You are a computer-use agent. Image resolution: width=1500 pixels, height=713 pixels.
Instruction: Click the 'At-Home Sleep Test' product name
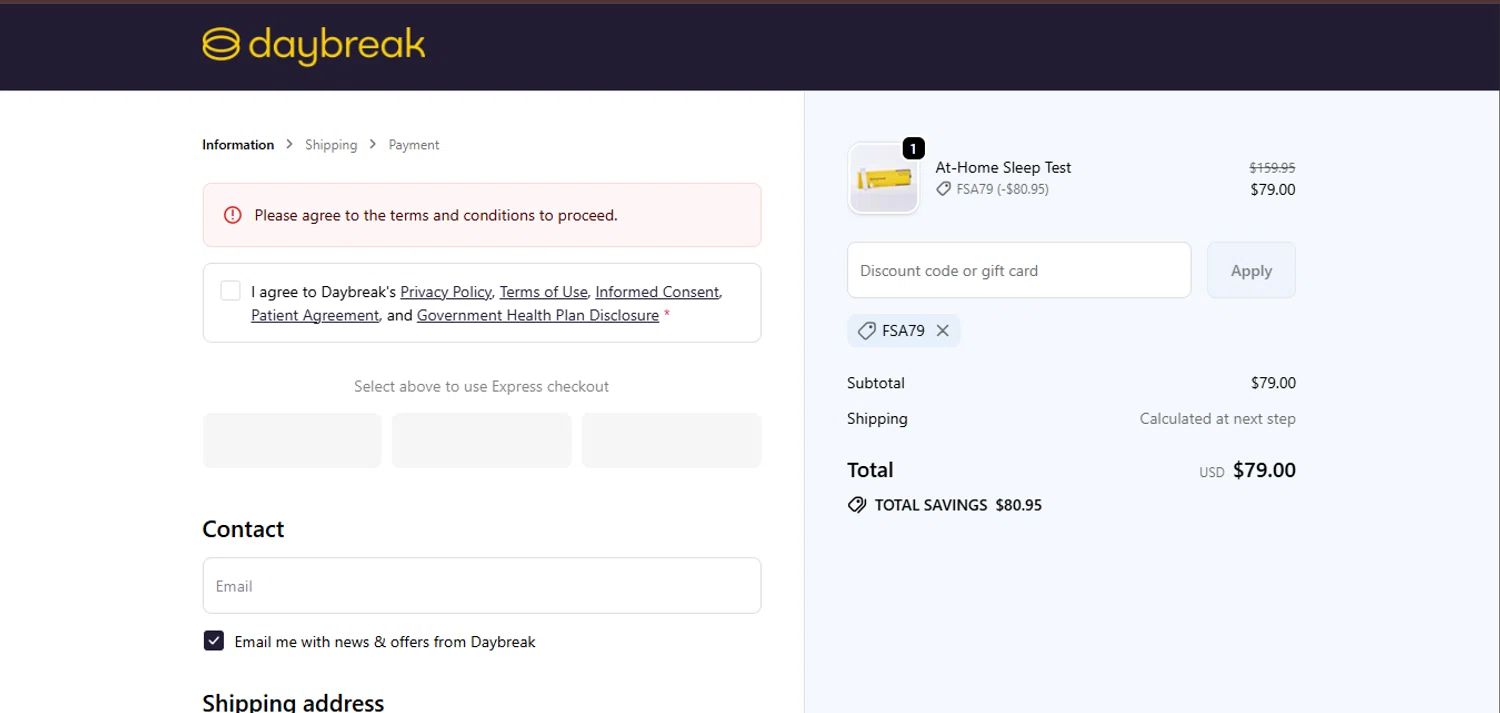[x=1003, y=168]
